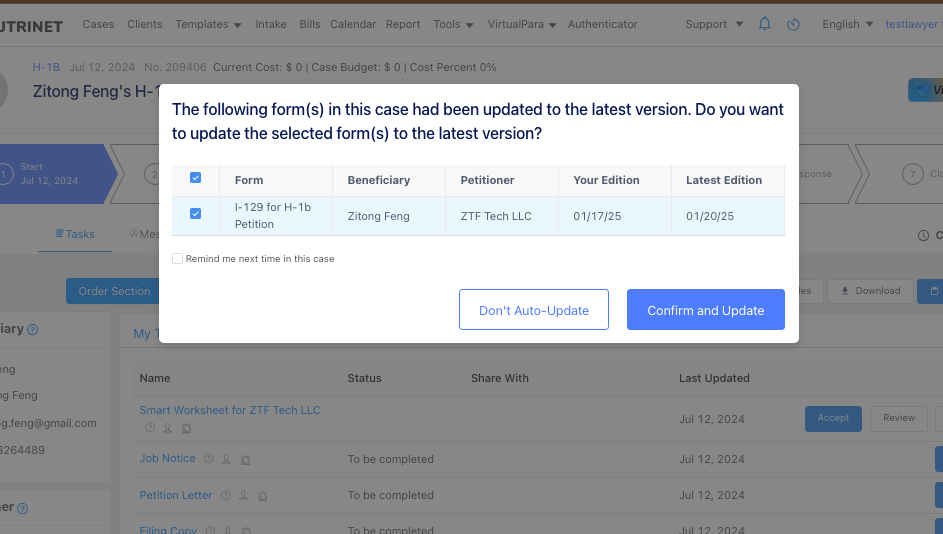Screen dimensions: 943x534
Task: Click alarm icon next to Job Notice
Action: (245, 459)
